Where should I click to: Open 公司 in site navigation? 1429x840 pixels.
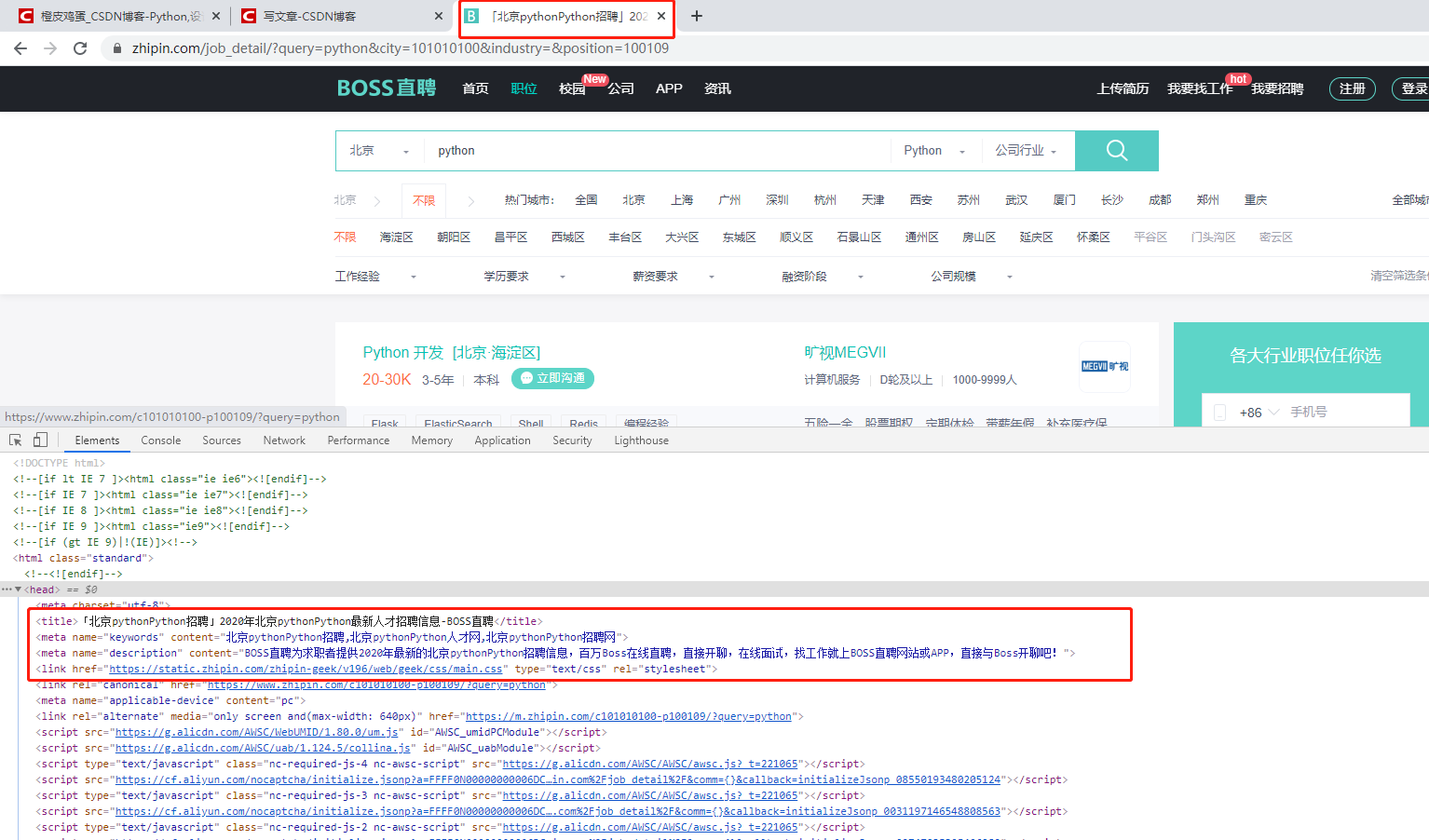pos(620,88)
